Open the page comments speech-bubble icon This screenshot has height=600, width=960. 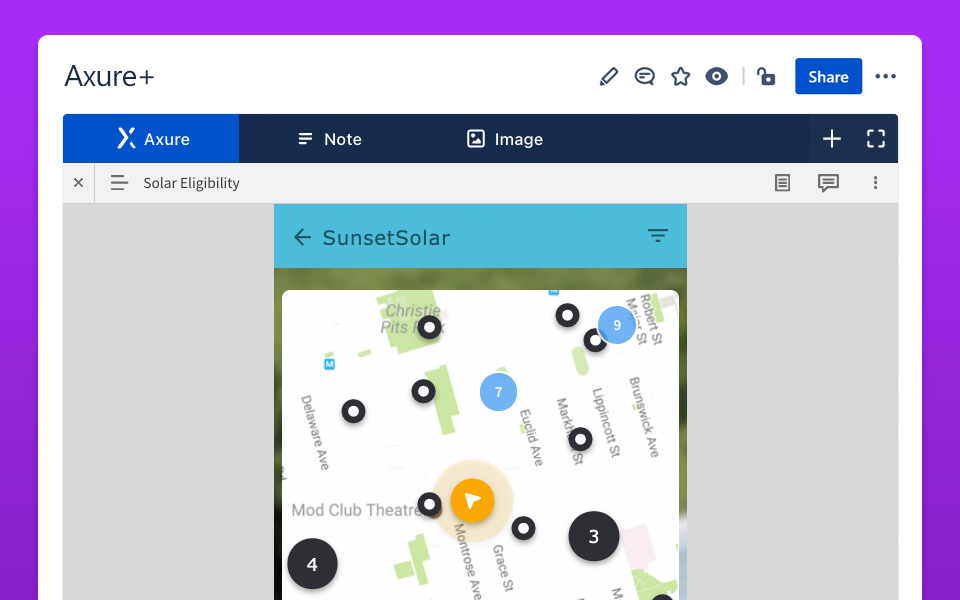tap(645, 77)
